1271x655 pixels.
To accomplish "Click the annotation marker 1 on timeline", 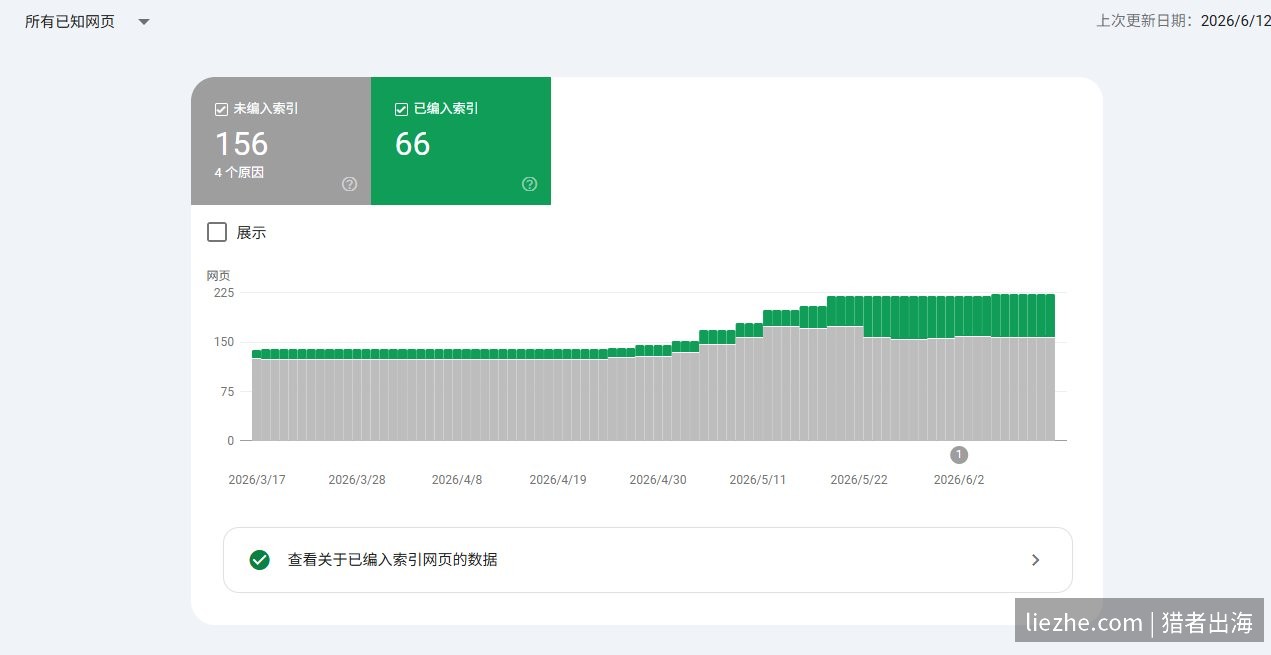I will click(x=959, y=455).
